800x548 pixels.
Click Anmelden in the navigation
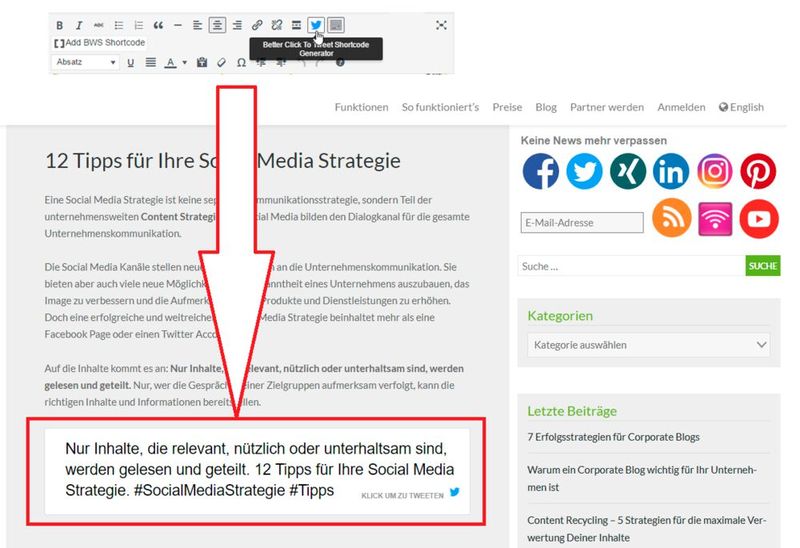coord(681,107)
